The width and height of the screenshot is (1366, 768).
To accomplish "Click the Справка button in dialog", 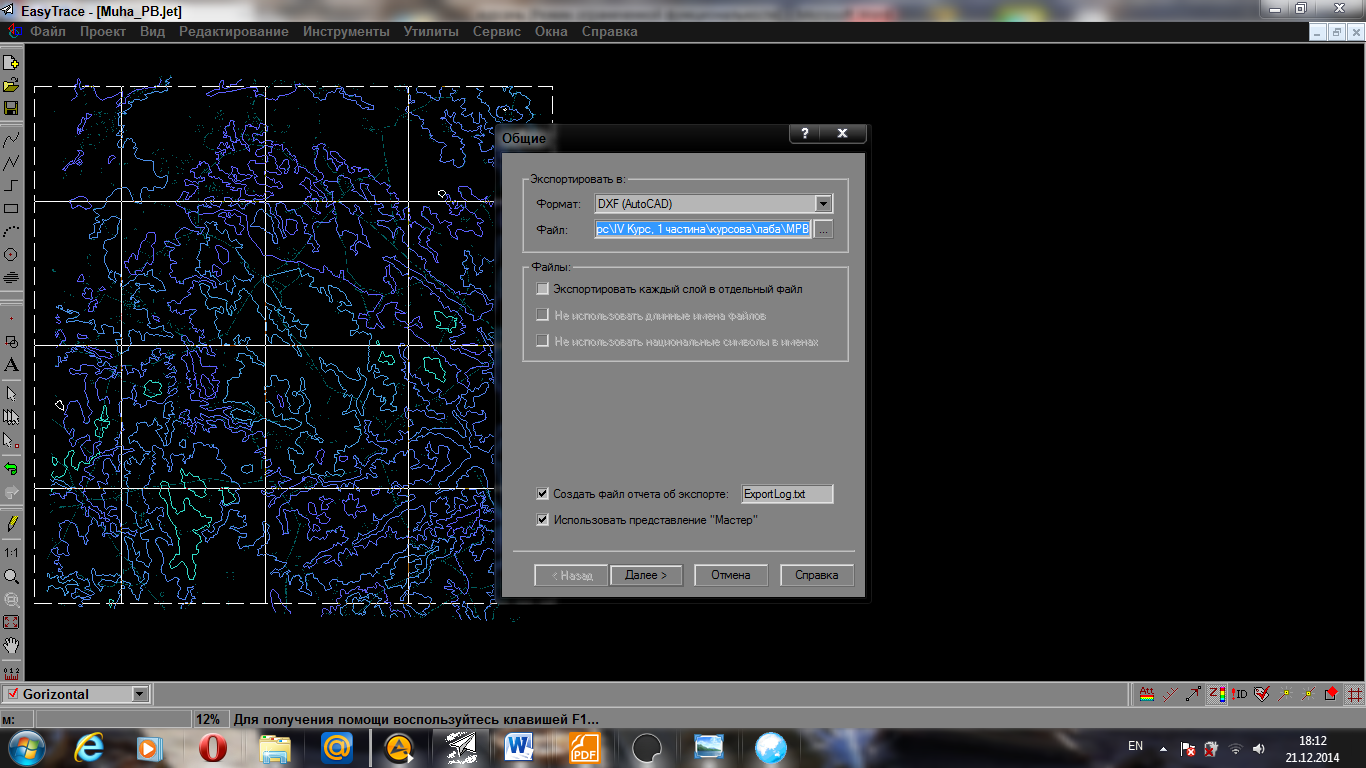I will tap(817, 575).
